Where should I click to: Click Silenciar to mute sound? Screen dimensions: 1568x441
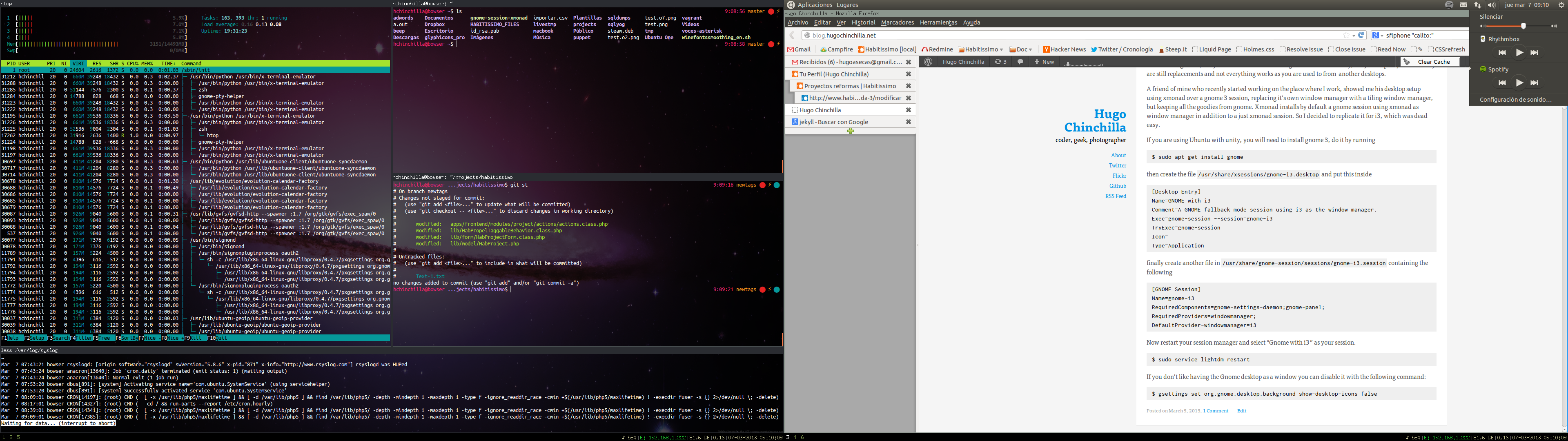1491,17
